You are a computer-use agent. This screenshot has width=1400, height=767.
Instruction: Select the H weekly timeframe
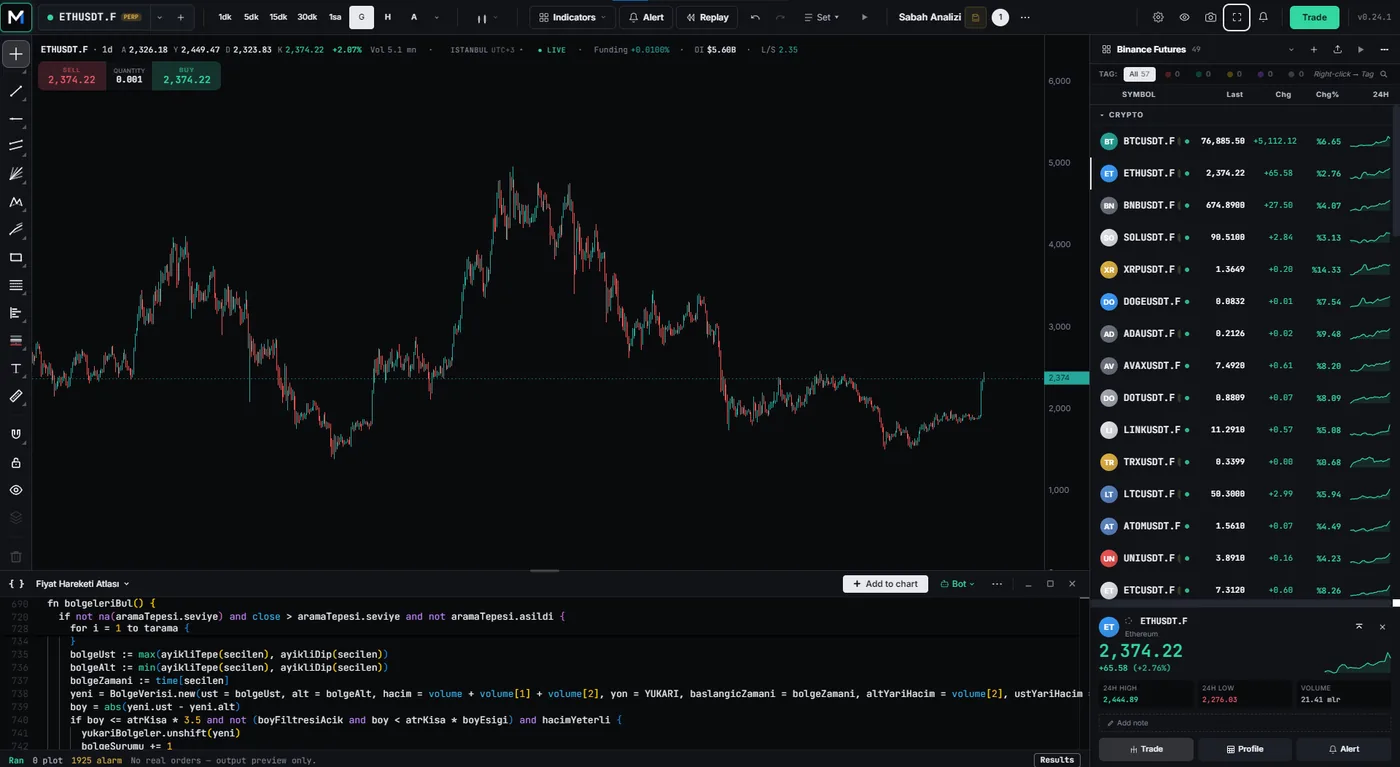[388, 17]
